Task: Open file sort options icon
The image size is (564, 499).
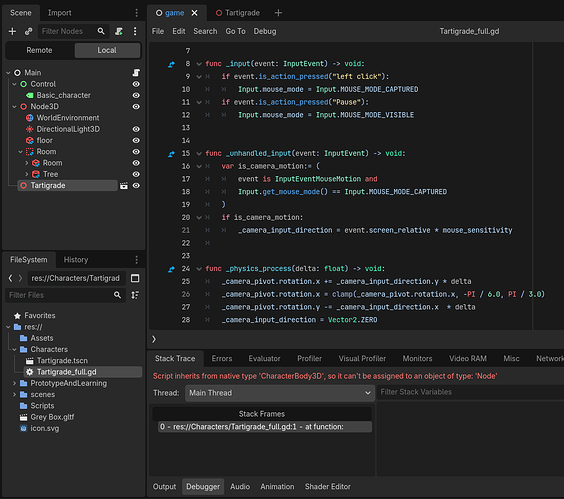Action: [x=135, y=295]
